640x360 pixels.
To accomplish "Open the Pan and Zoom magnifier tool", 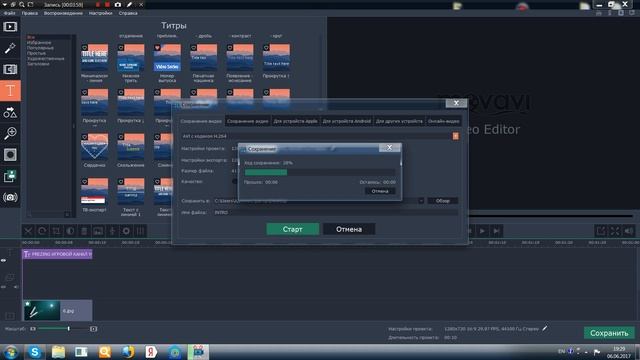I will tap(10, 133).
